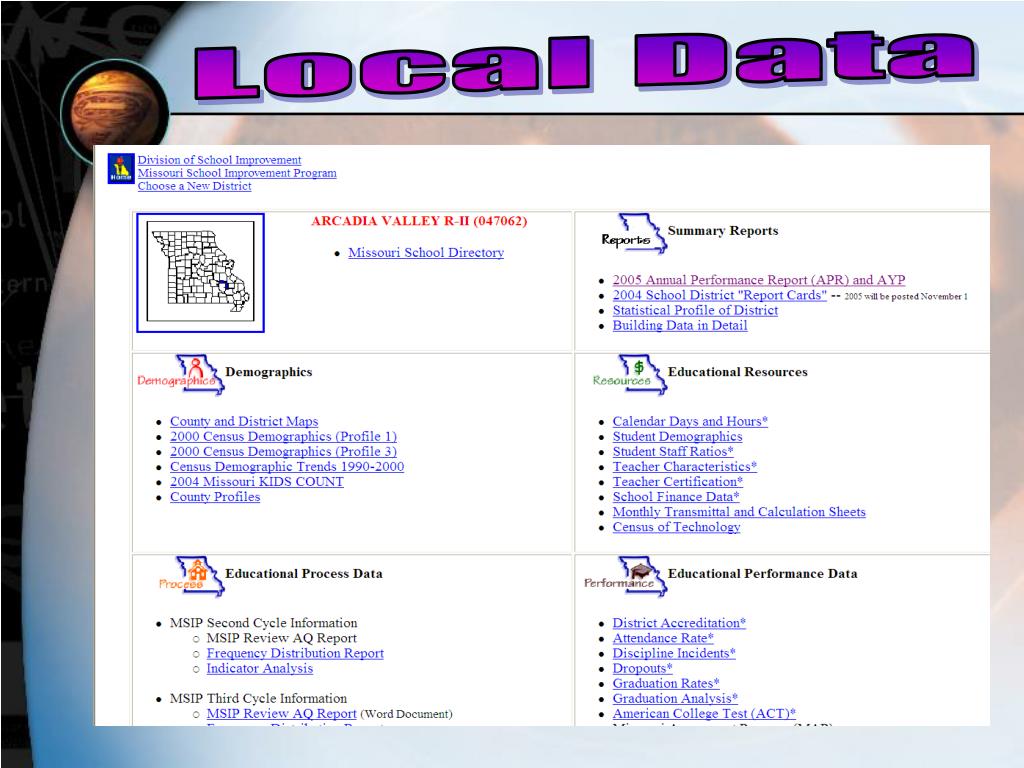The width and height of the screenshot is (1024, 768).
Task: Open Missouri School Improvement Program link
Action: 237,173
